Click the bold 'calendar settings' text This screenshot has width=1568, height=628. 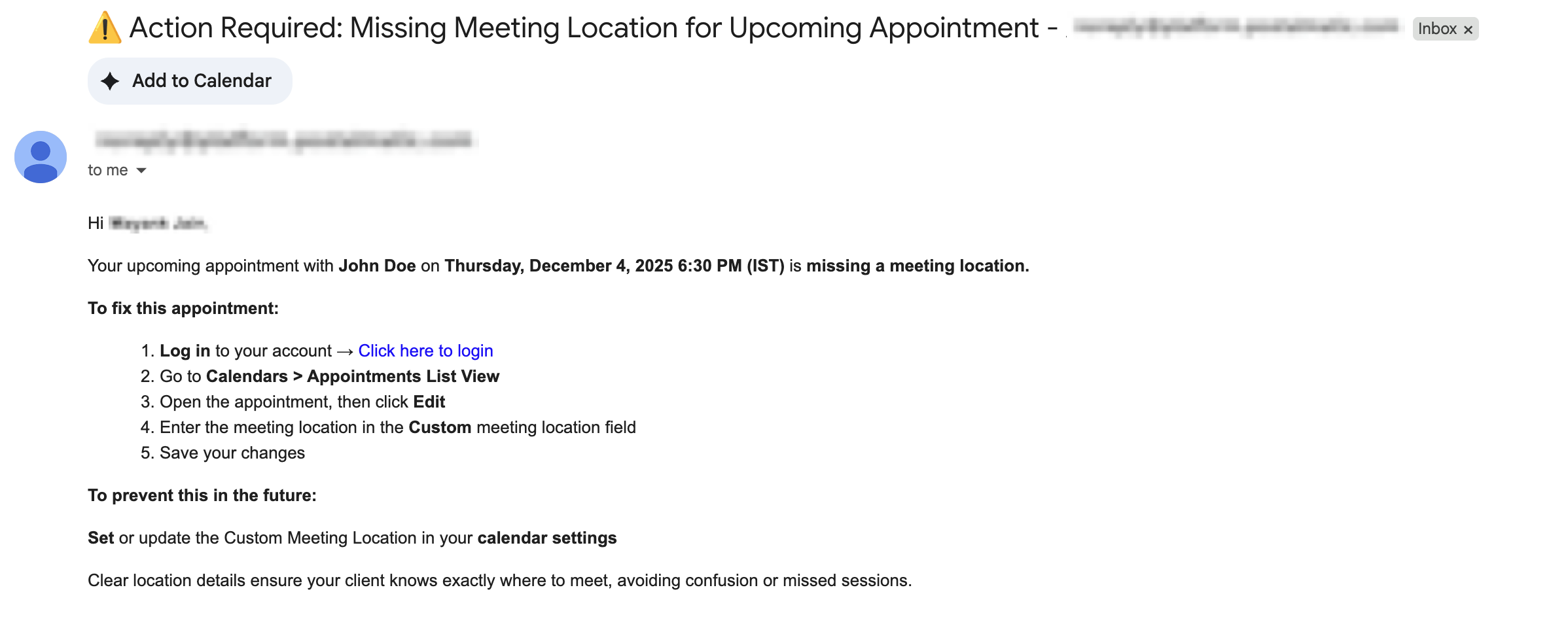(x=547, y=538)
